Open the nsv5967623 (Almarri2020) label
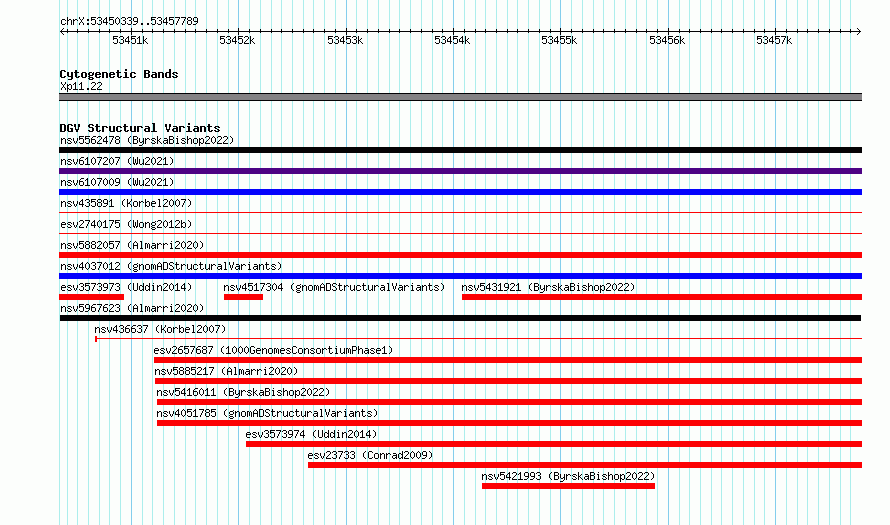This screenshot has height=525, width=890. click(x=132, y=308)
